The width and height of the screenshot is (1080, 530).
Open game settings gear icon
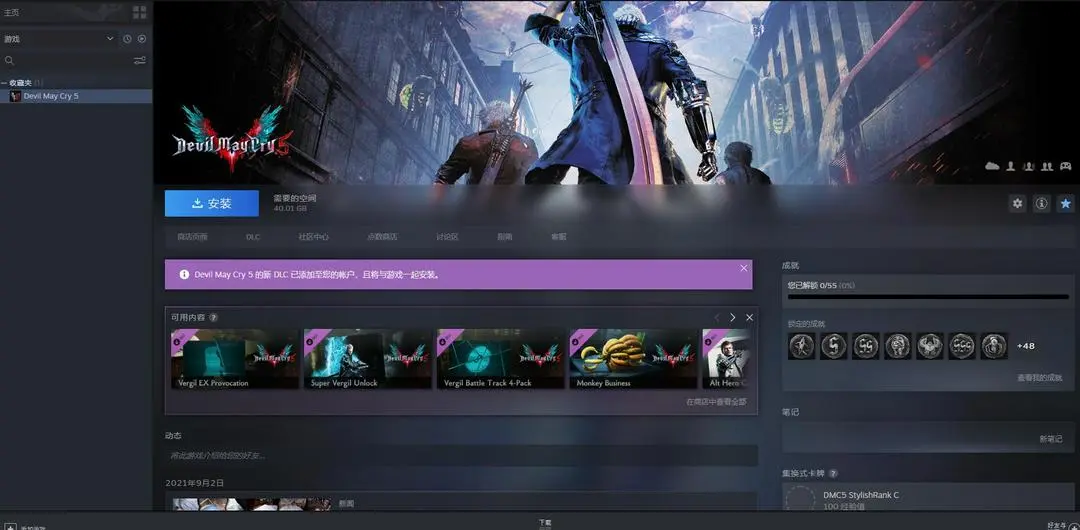pyautogui.click(x=1017, y=203)
